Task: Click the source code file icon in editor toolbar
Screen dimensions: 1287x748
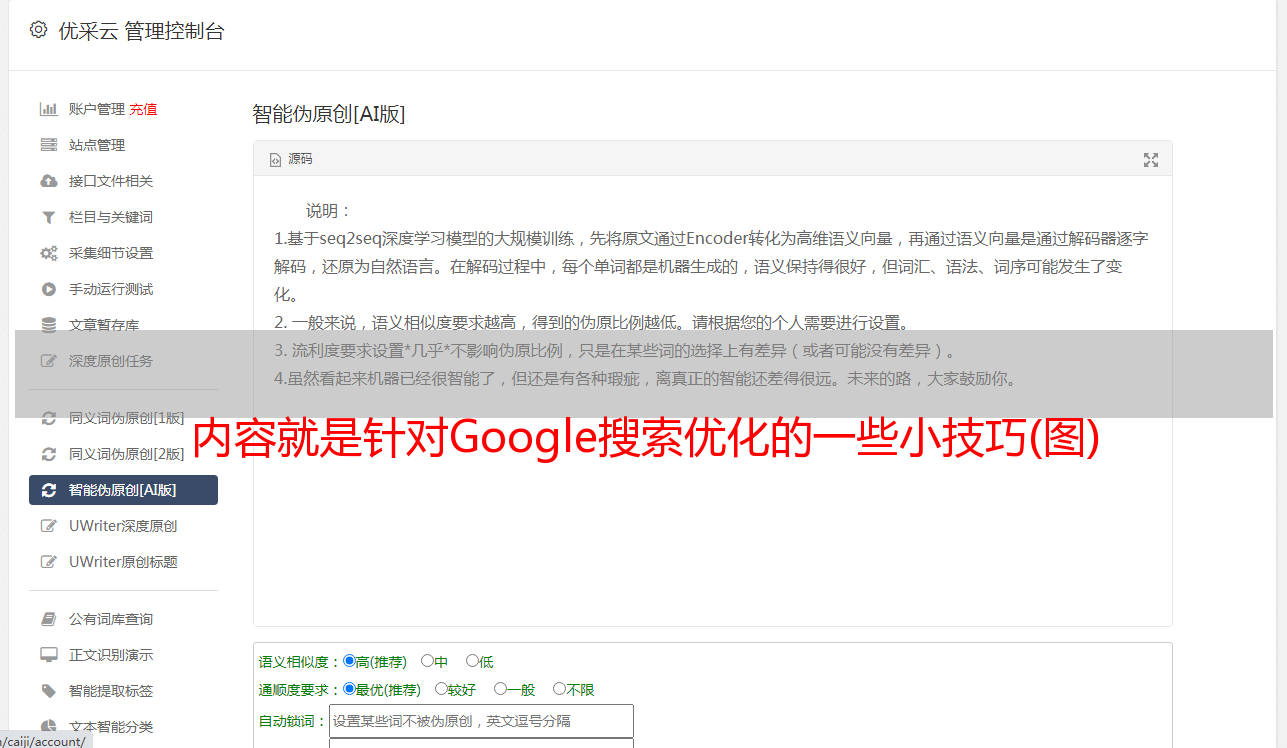Action: (275, 160)
